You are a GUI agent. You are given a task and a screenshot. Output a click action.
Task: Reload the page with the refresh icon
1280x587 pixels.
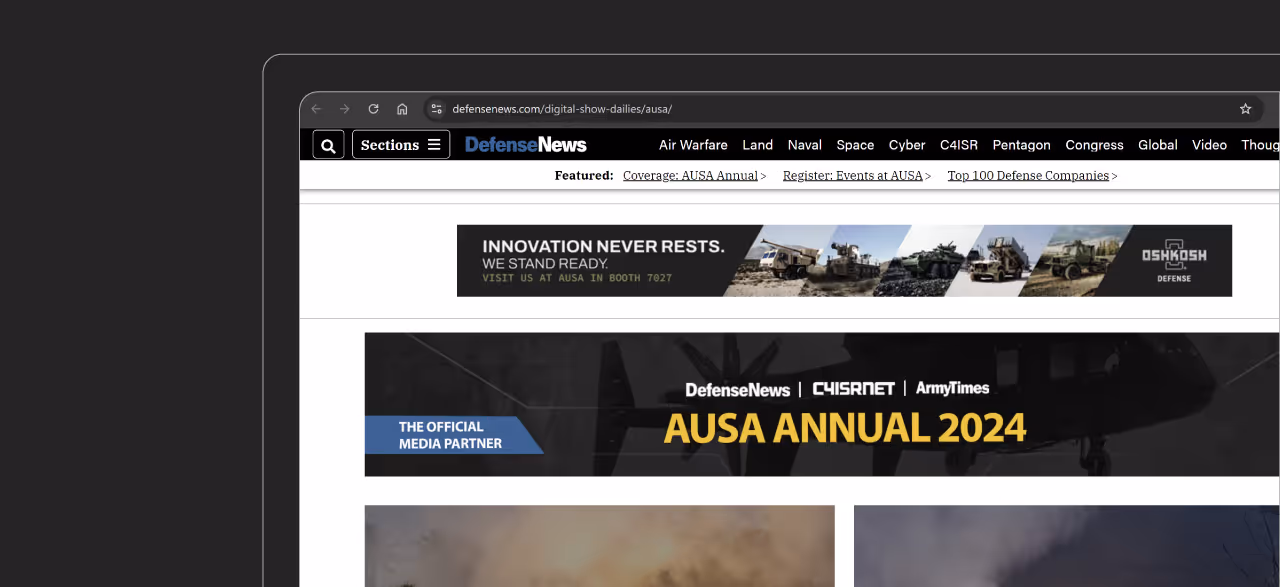[x=373, y=109]
